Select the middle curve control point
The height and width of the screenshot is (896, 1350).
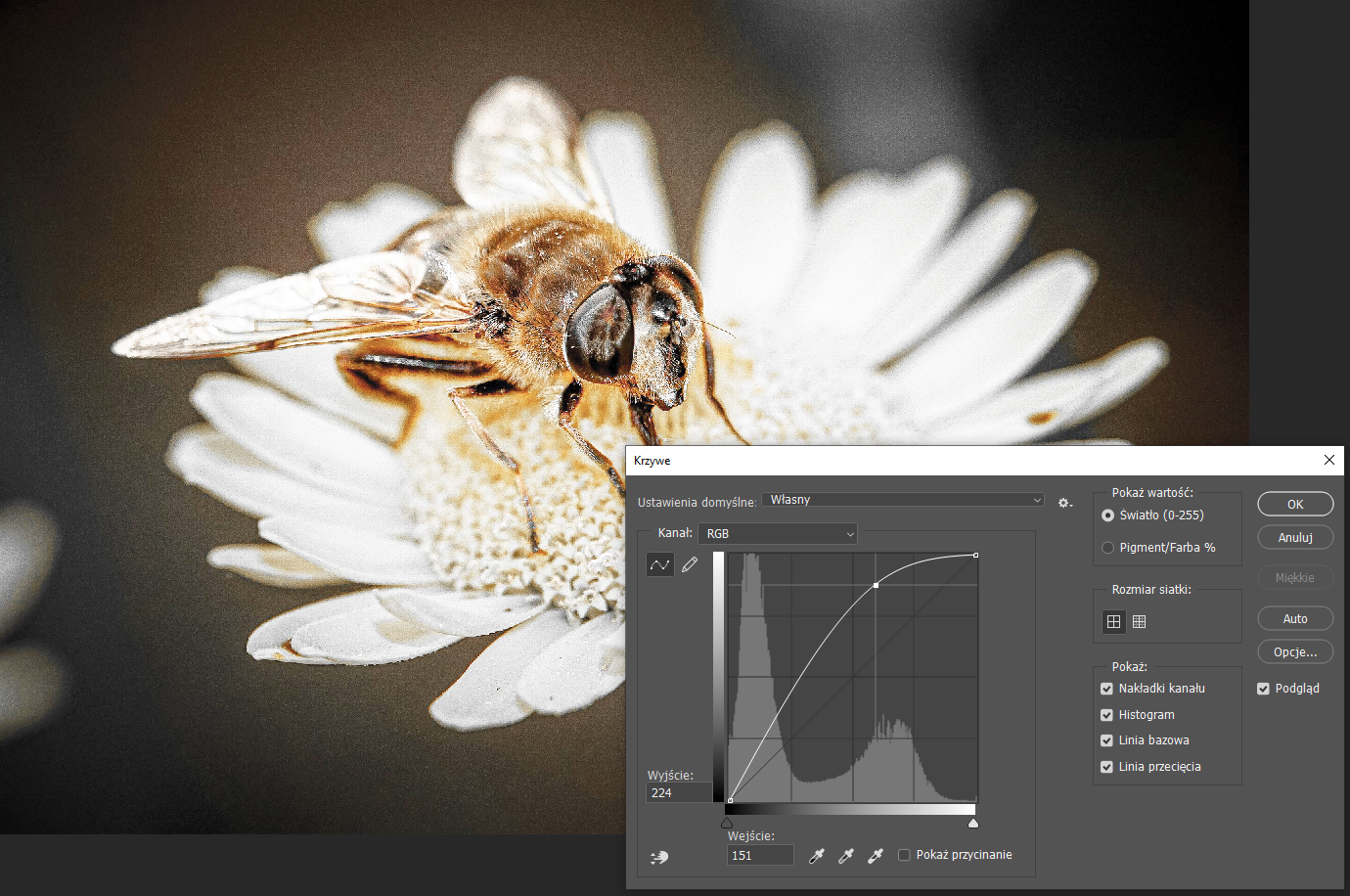tap(876, 585)
